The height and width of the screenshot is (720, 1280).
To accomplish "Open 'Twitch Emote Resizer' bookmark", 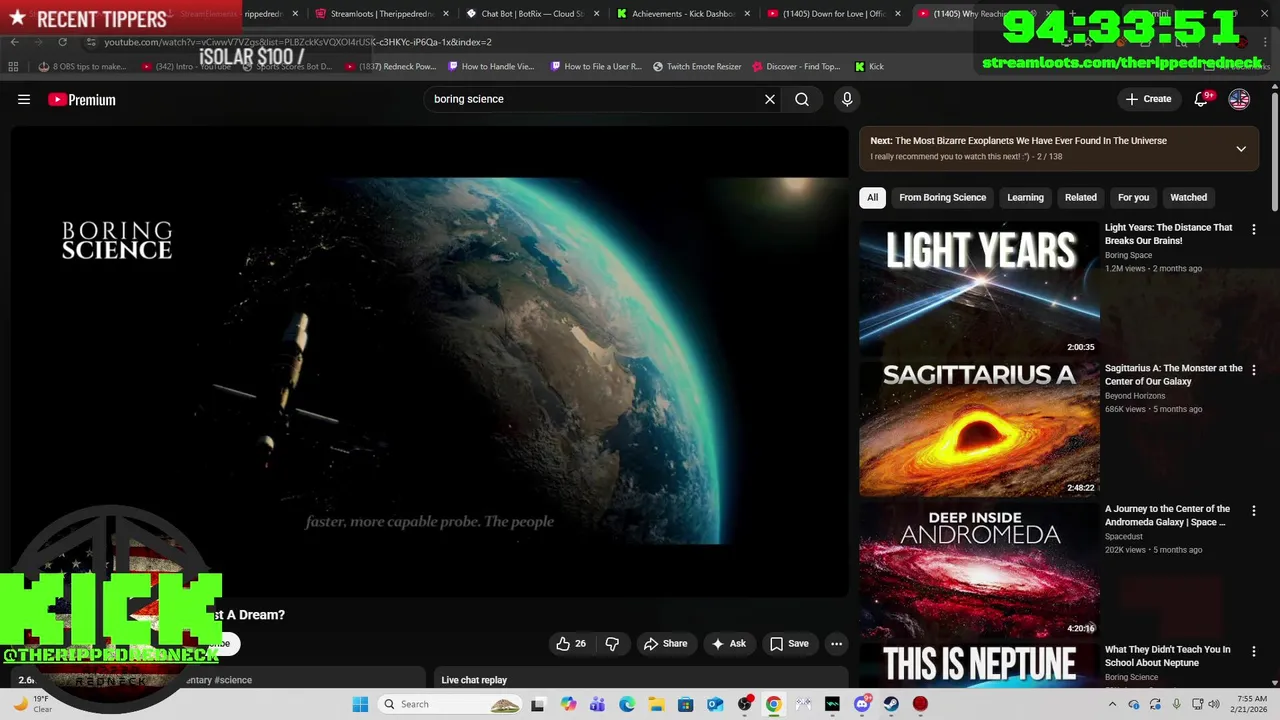I will pos(697,66).
